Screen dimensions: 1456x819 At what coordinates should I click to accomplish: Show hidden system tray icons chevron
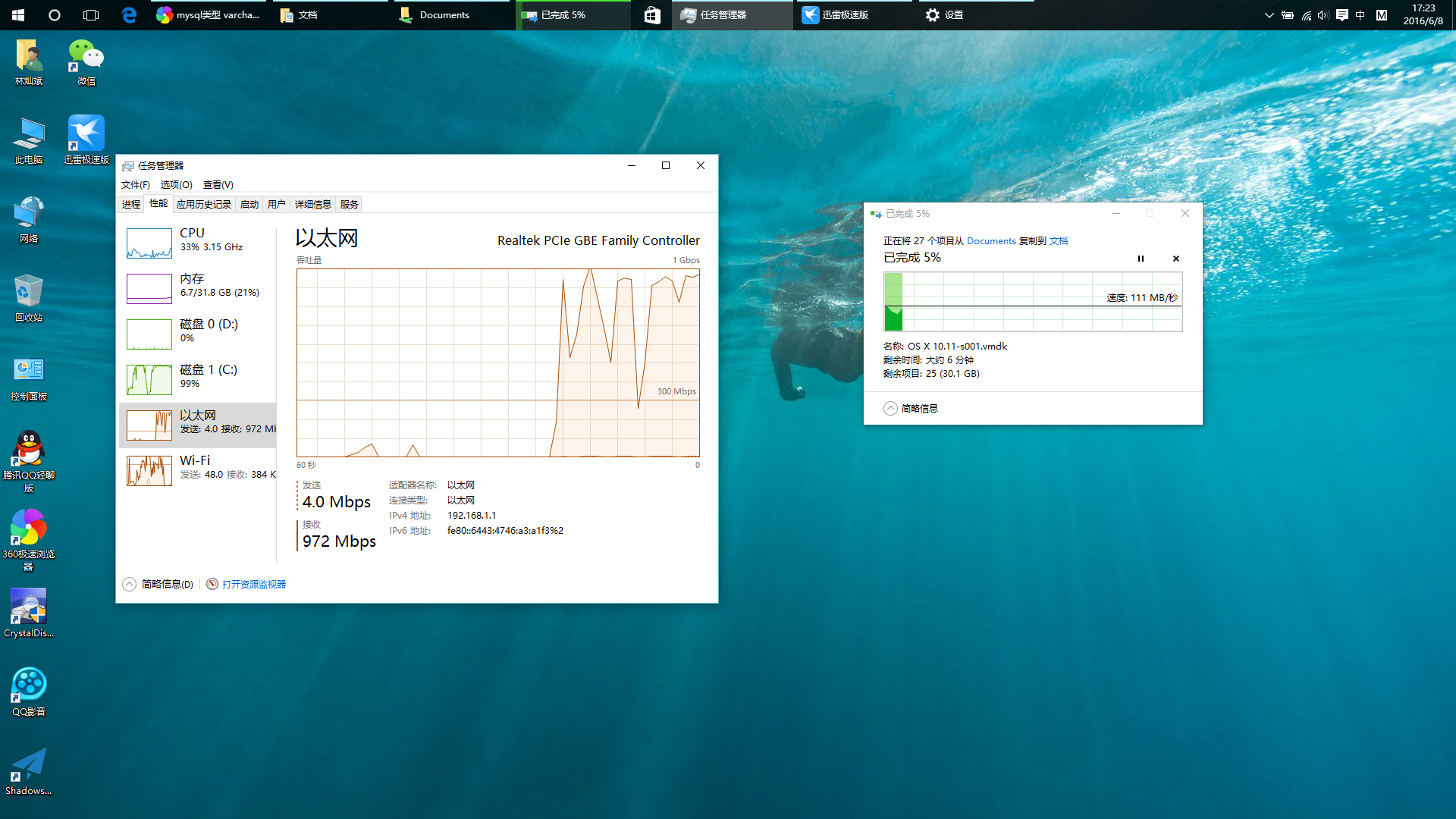(x=1269, y=14)
